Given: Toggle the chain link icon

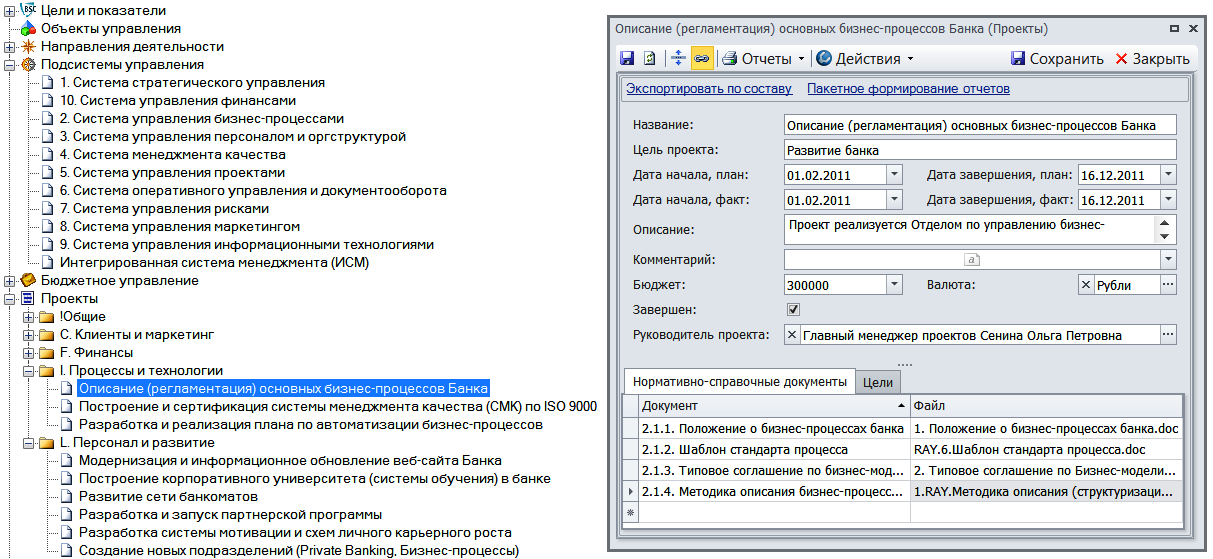Looking at the screenshot, I should [701, 58].
